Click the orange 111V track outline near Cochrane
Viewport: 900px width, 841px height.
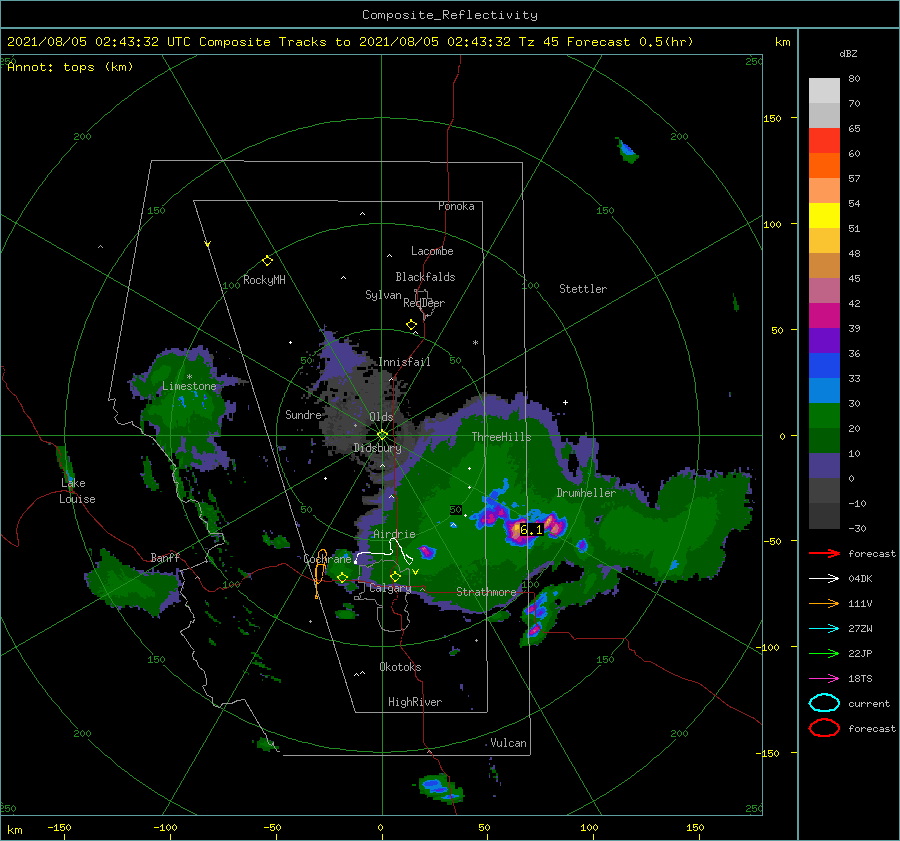pyautogui.click(x=320, y=573)
